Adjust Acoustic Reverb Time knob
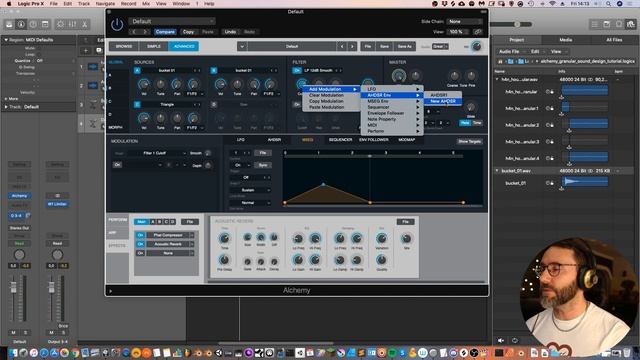This screenshot has height=360, width=640. tap(224, 238)
